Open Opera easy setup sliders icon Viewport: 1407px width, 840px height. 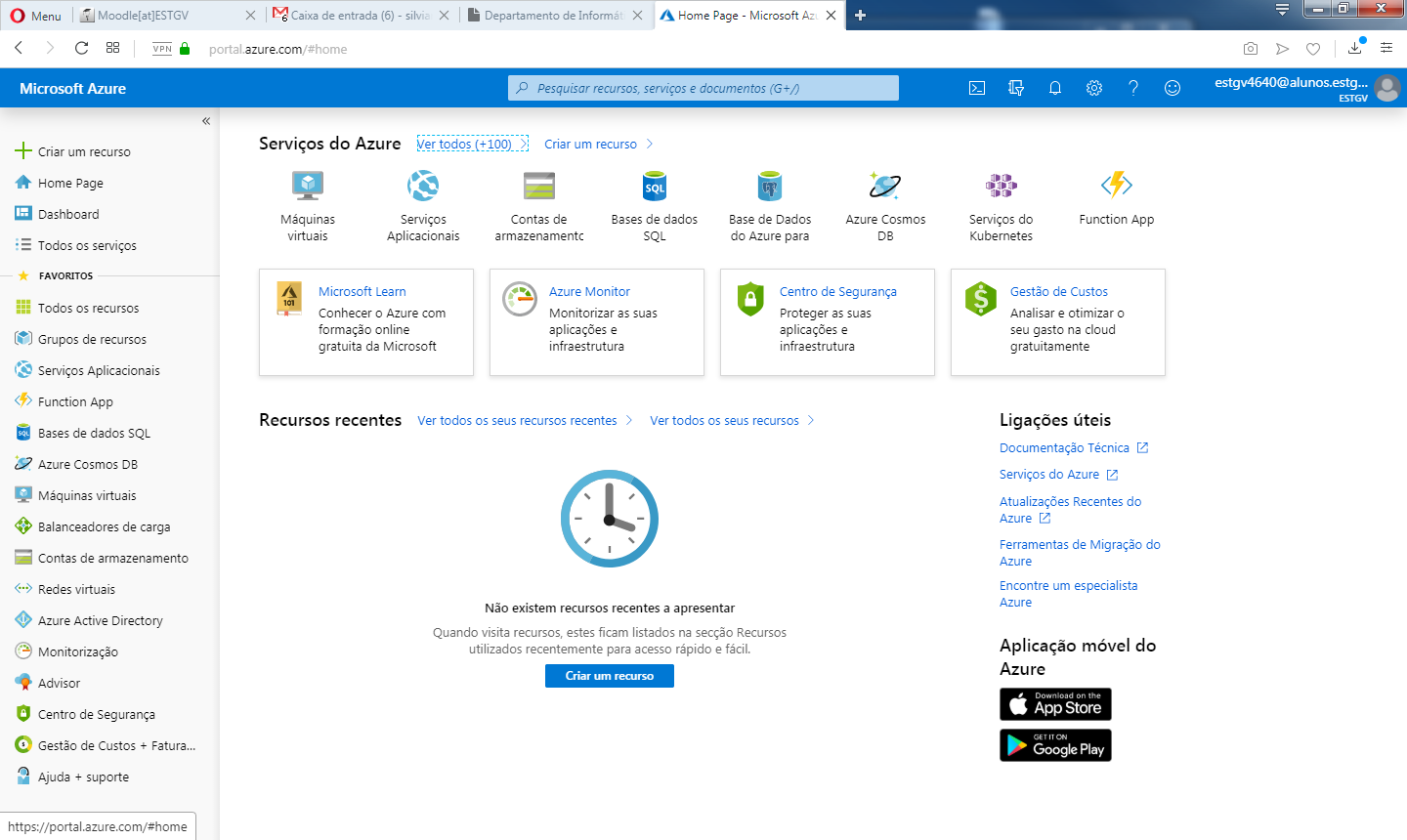(1386, 48)
